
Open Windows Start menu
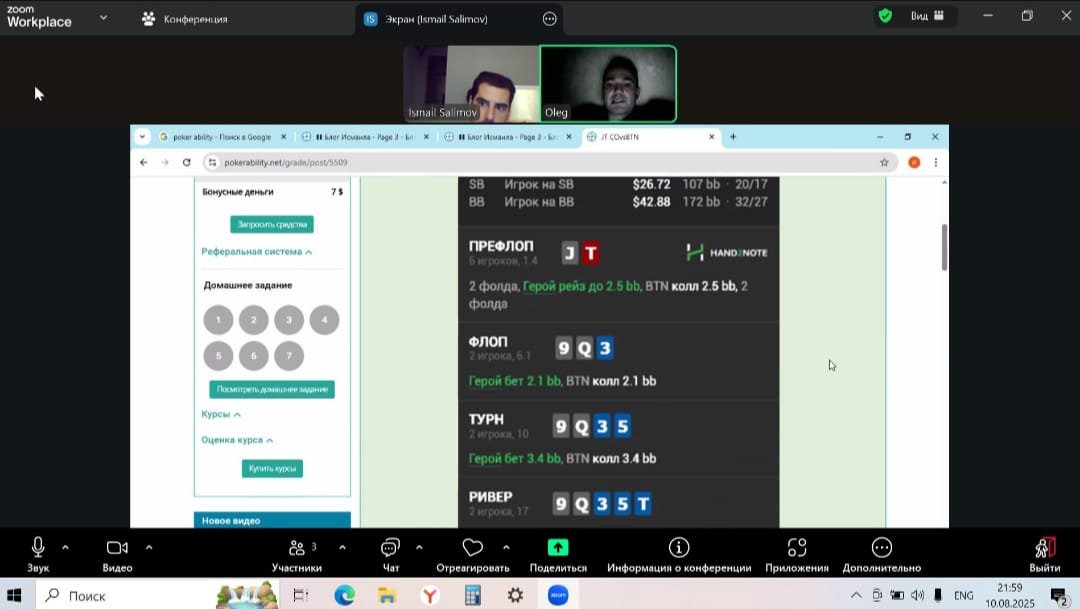click(14, 595)
